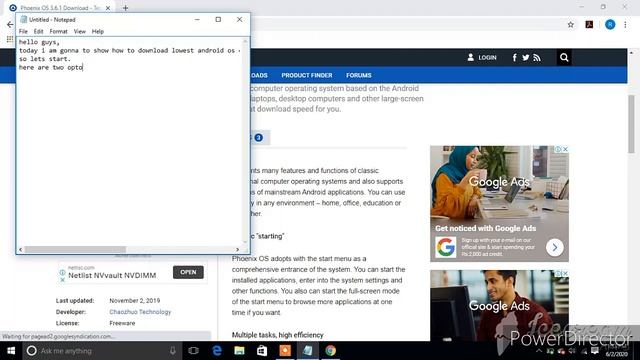The width and height of the screenshot is (640, 360).
Task: Click Notepad scroll left arrow
Action: [21, 249]
